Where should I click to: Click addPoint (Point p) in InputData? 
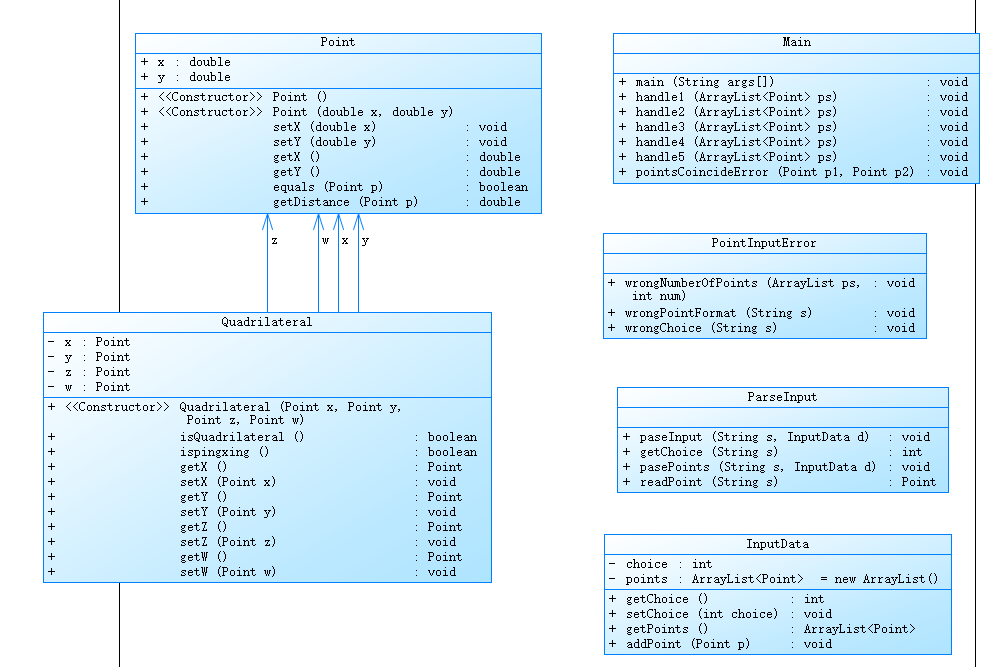pyautogui.click(x=720, y=645)
